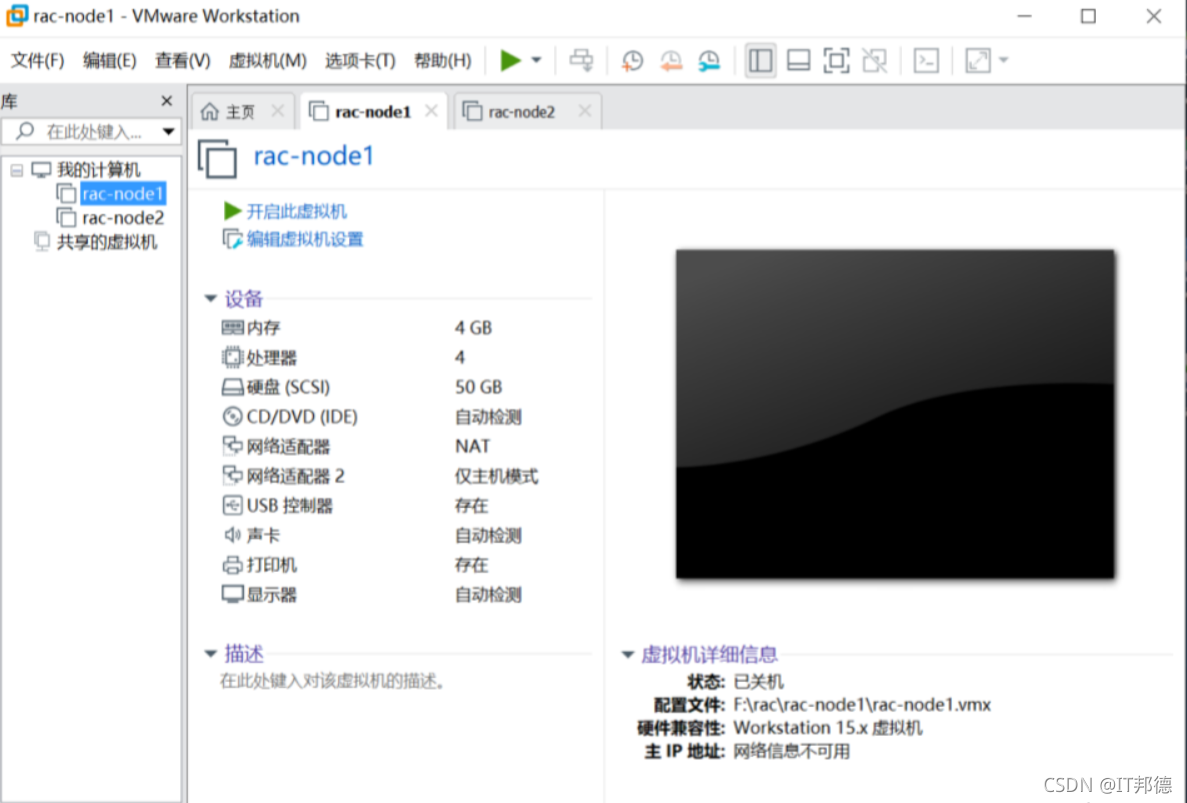Close the rac-node2 tab
The height and width of the screenshot is (803, 1187).
(x=584, y=111)
